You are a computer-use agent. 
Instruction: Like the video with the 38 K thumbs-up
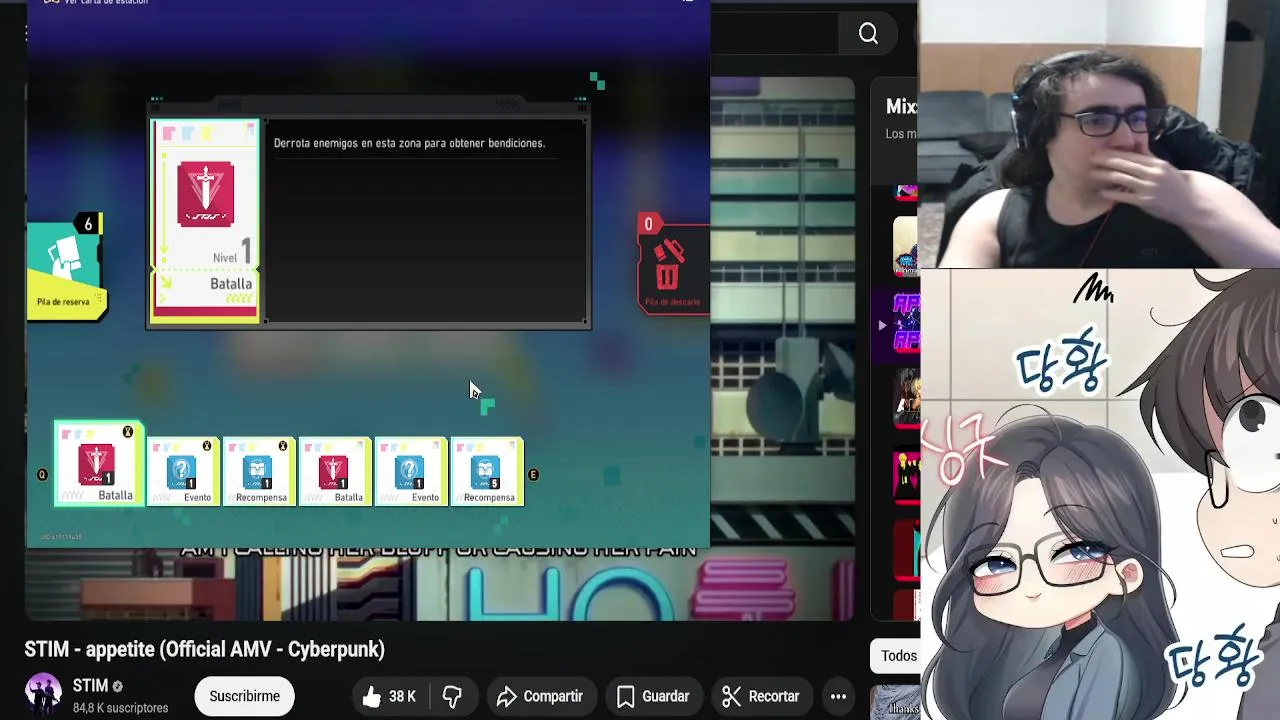coord(390,696)
